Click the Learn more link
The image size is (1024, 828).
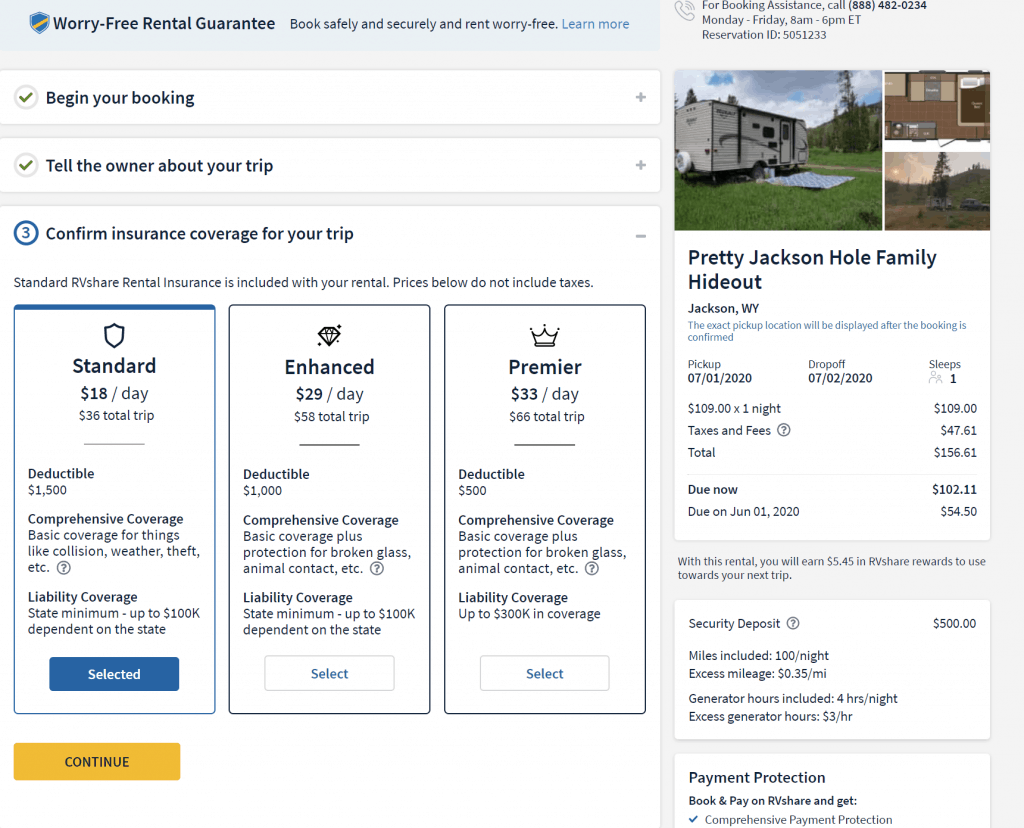coord(595,24)
